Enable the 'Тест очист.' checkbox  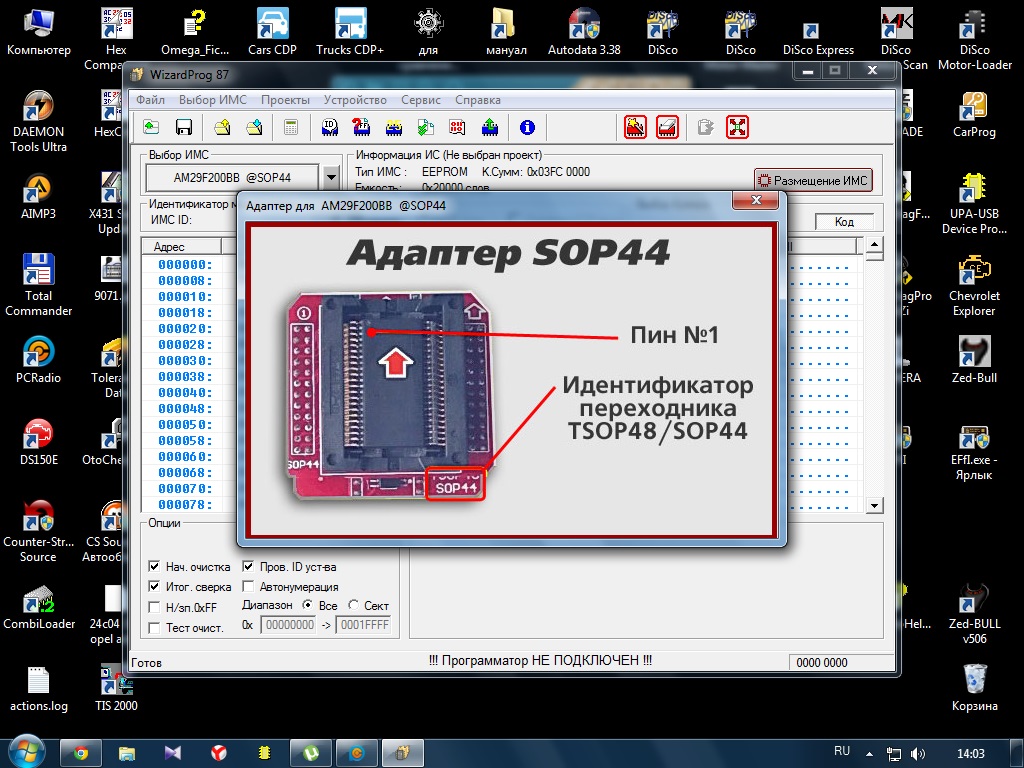[x=154, y=628]
